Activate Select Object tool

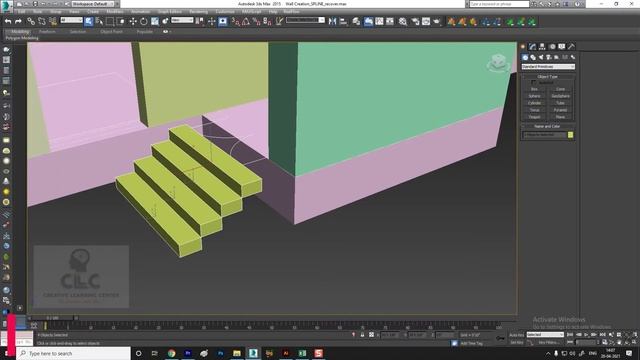[89, 21]
